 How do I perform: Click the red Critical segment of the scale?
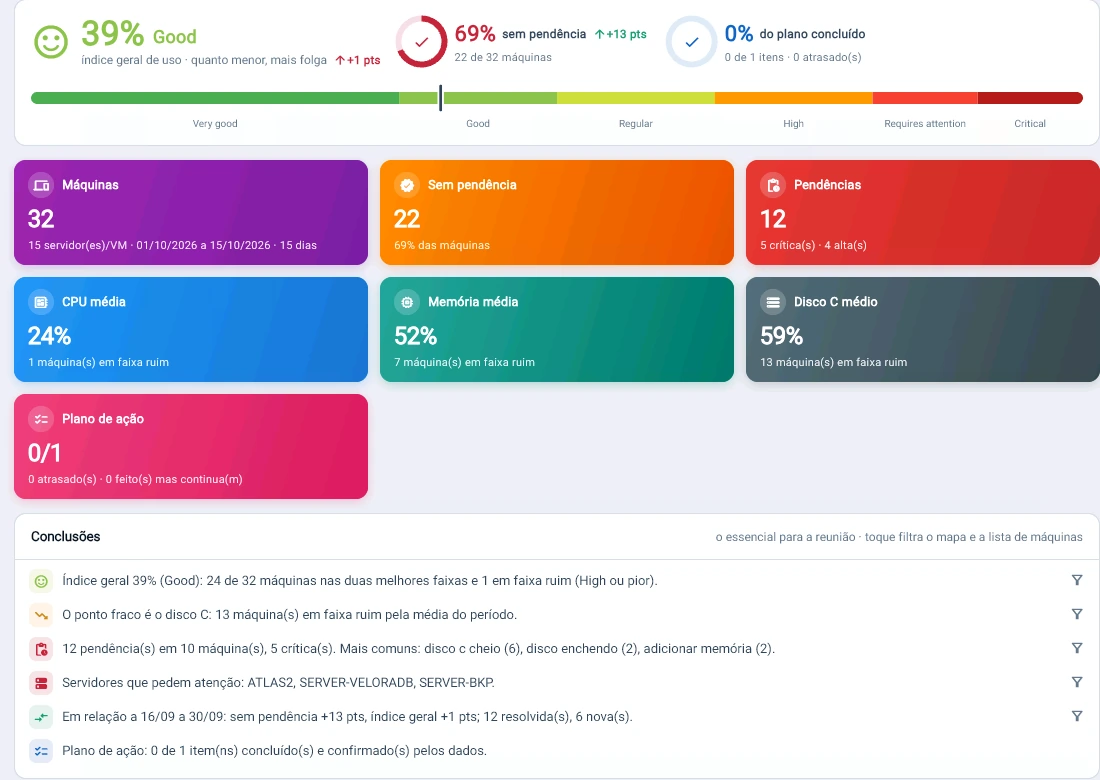(1031, 98)
